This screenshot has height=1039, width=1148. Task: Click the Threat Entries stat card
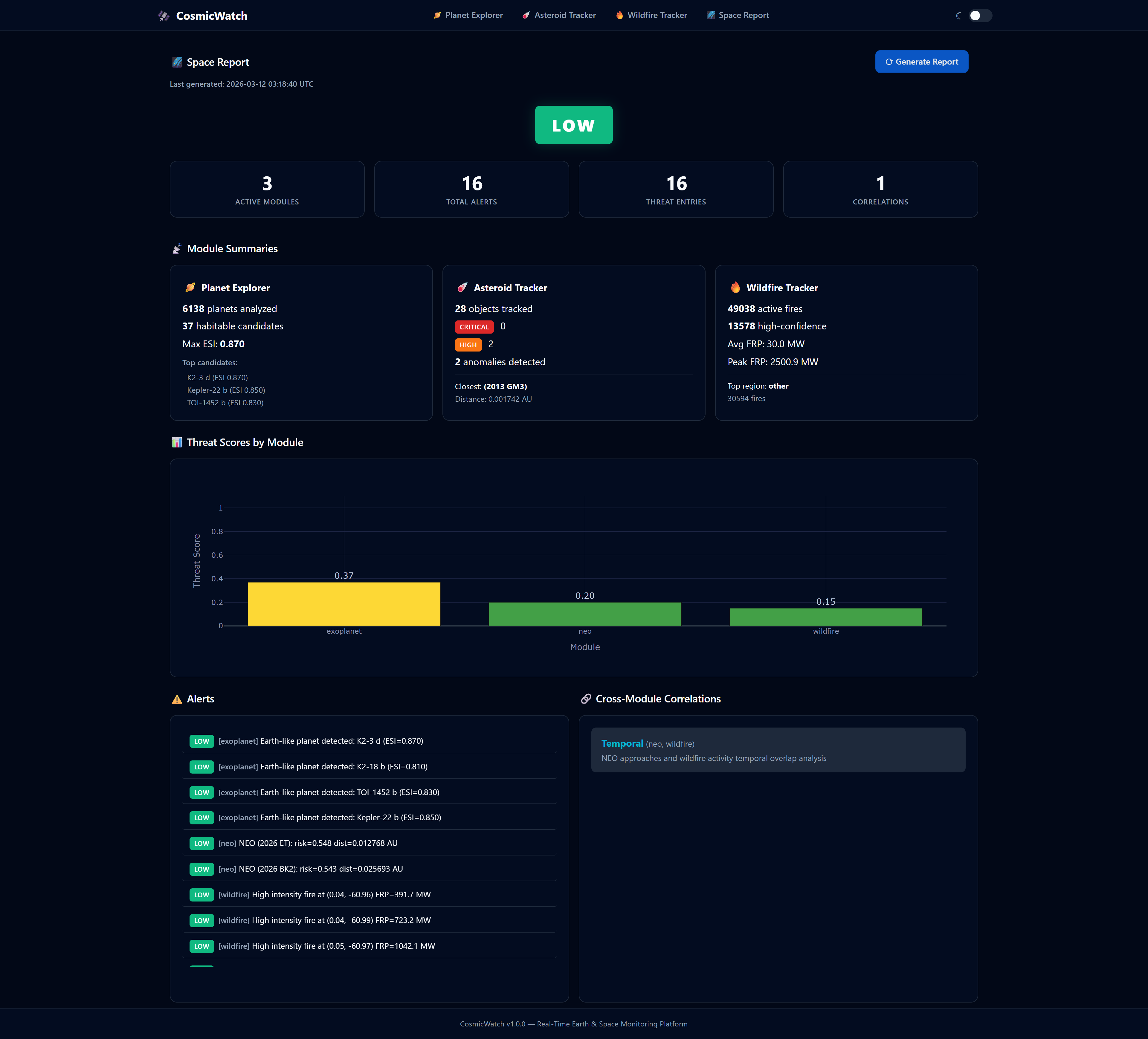676,189
